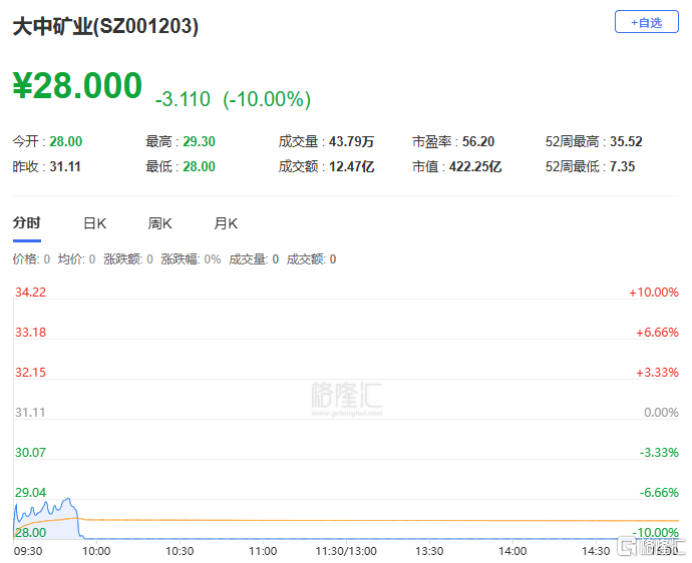Click the price change -3.110 (-10.00%)
The width and height of the screenshot is (692, 563).
pos(232,99)
